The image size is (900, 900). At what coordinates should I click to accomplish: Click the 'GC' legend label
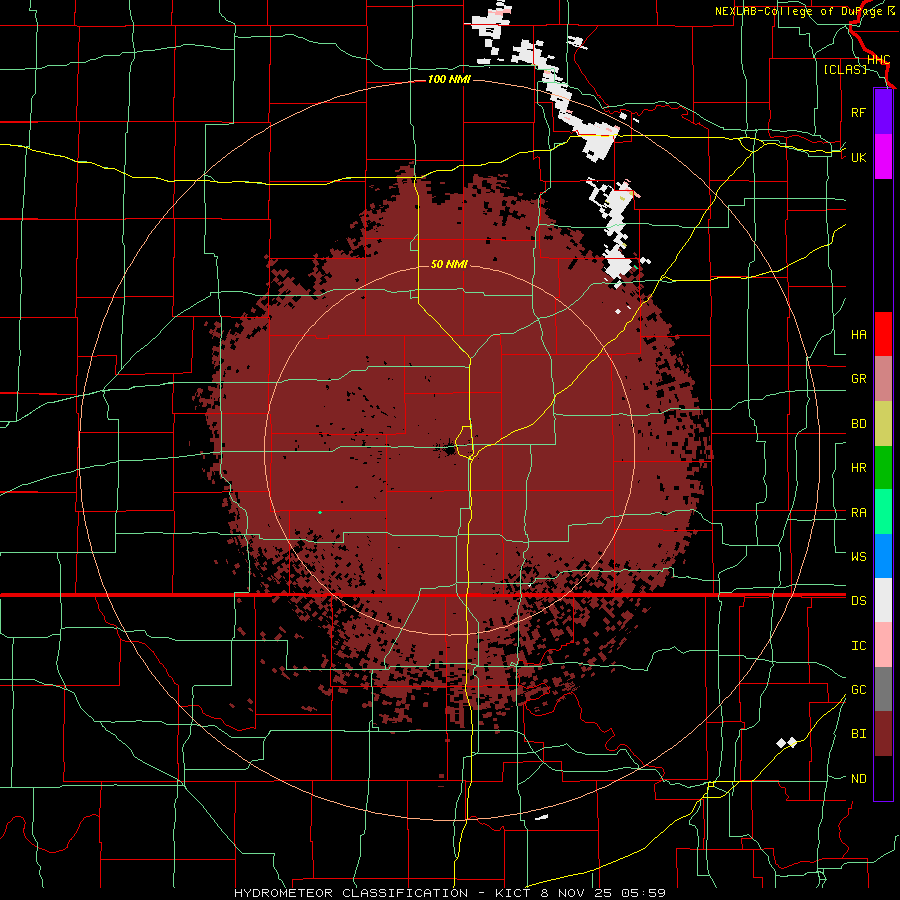(x=859, y=690)
